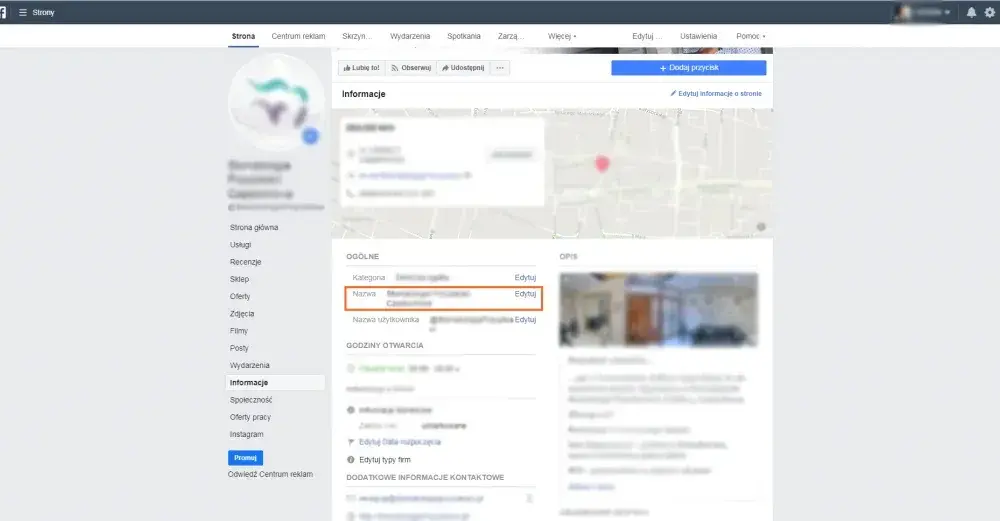Open the Spotkania tab
Screen dimensions: 1000x521
pyautogui.click(x=464, y=36)
